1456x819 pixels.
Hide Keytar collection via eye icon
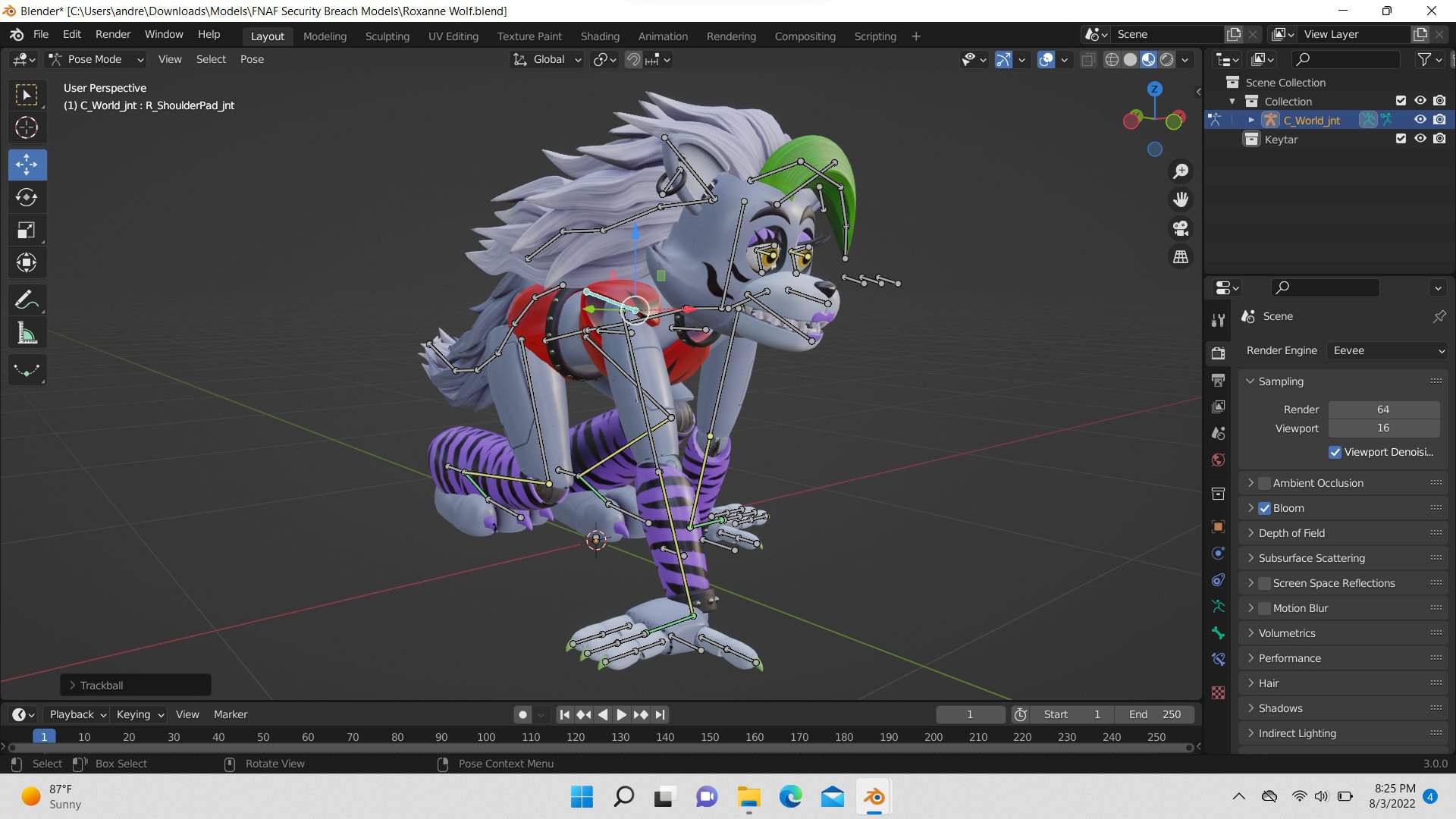pyautogui.click(x=1420, y=139)
